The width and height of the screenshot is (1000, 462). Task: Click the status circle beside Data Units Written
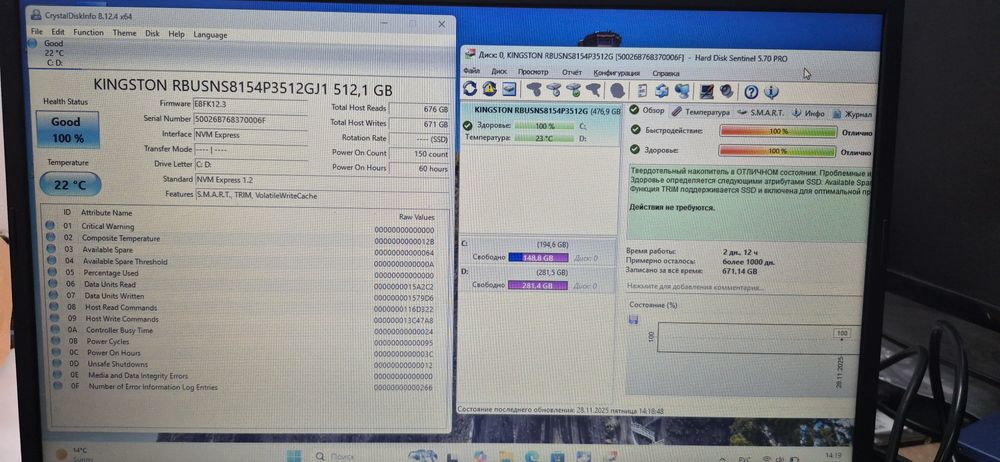[53, 295]
